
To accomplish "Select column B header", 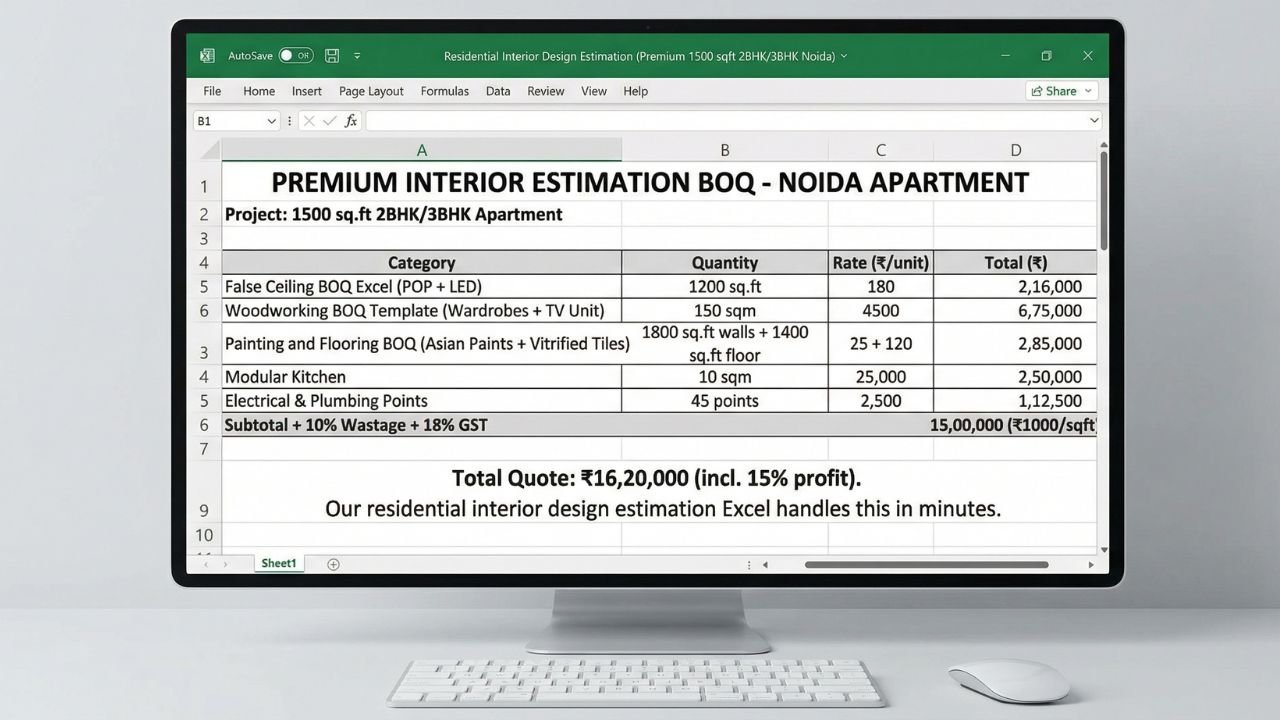I will click(725, 150).
